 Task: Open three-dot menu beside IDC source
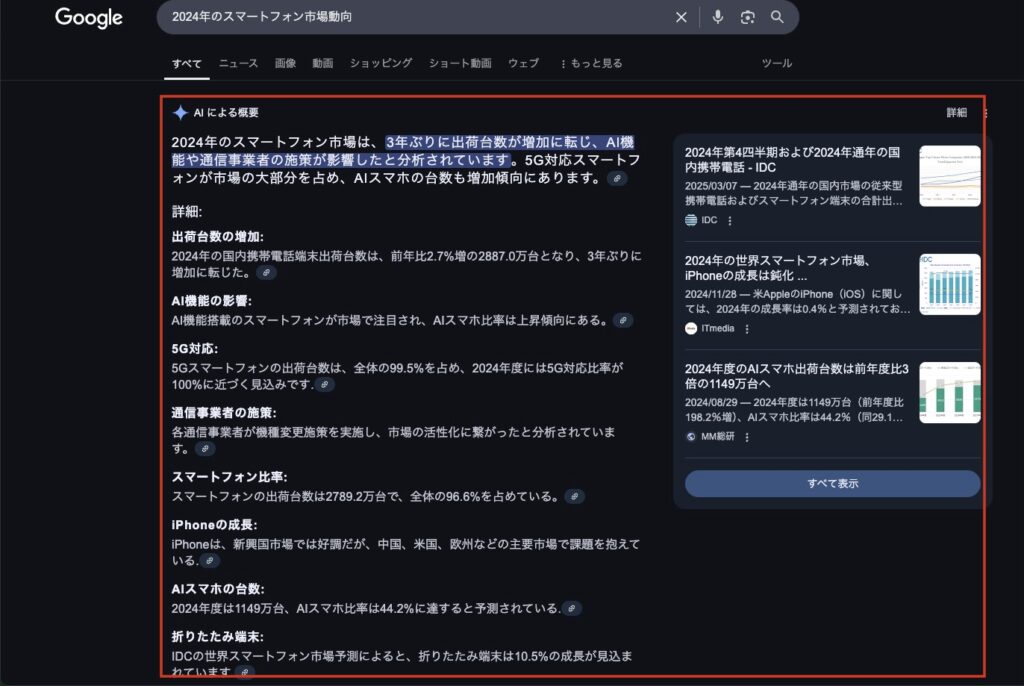pos(730,221)
